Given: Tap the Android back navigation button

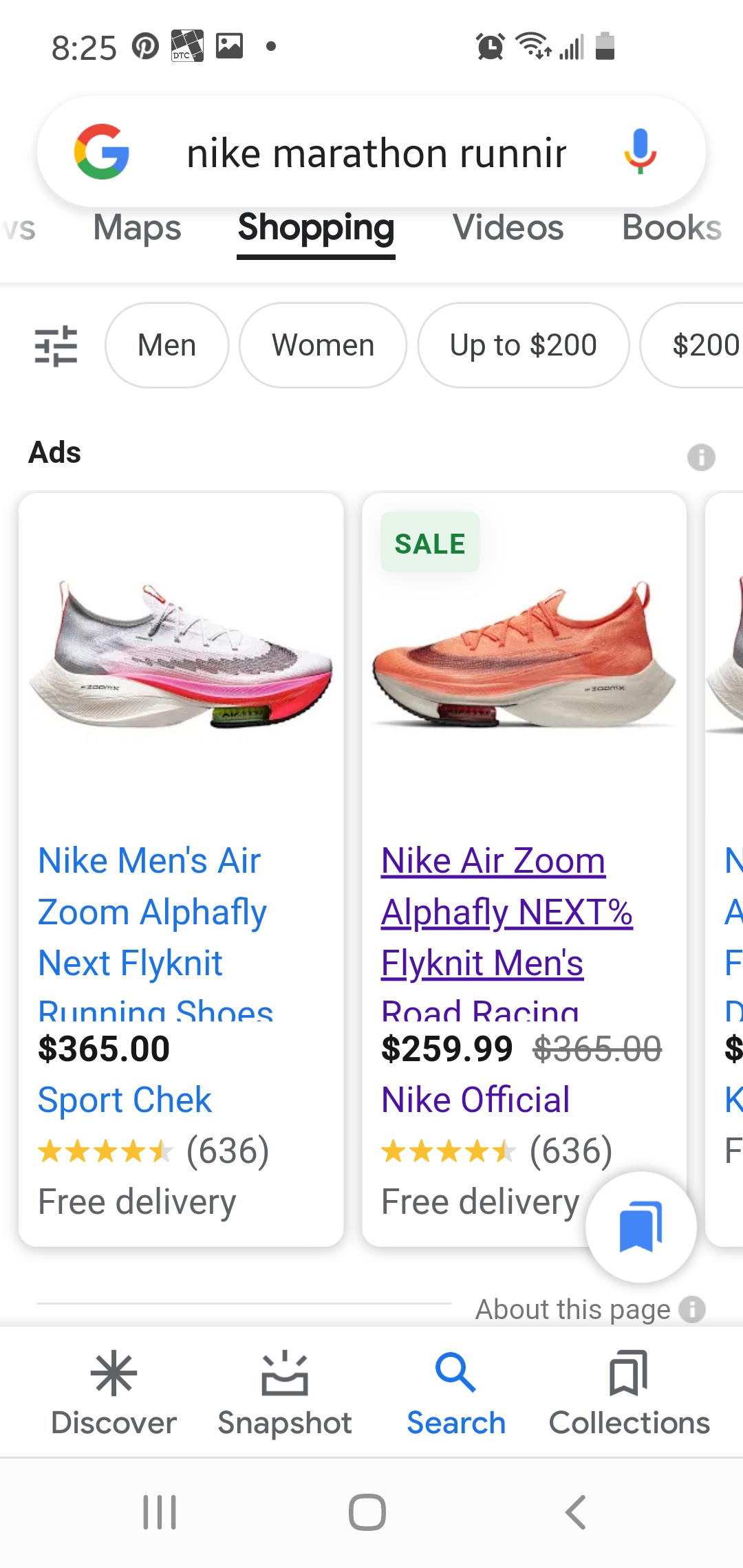Looking at the screenshot, I should point(576,1512).
